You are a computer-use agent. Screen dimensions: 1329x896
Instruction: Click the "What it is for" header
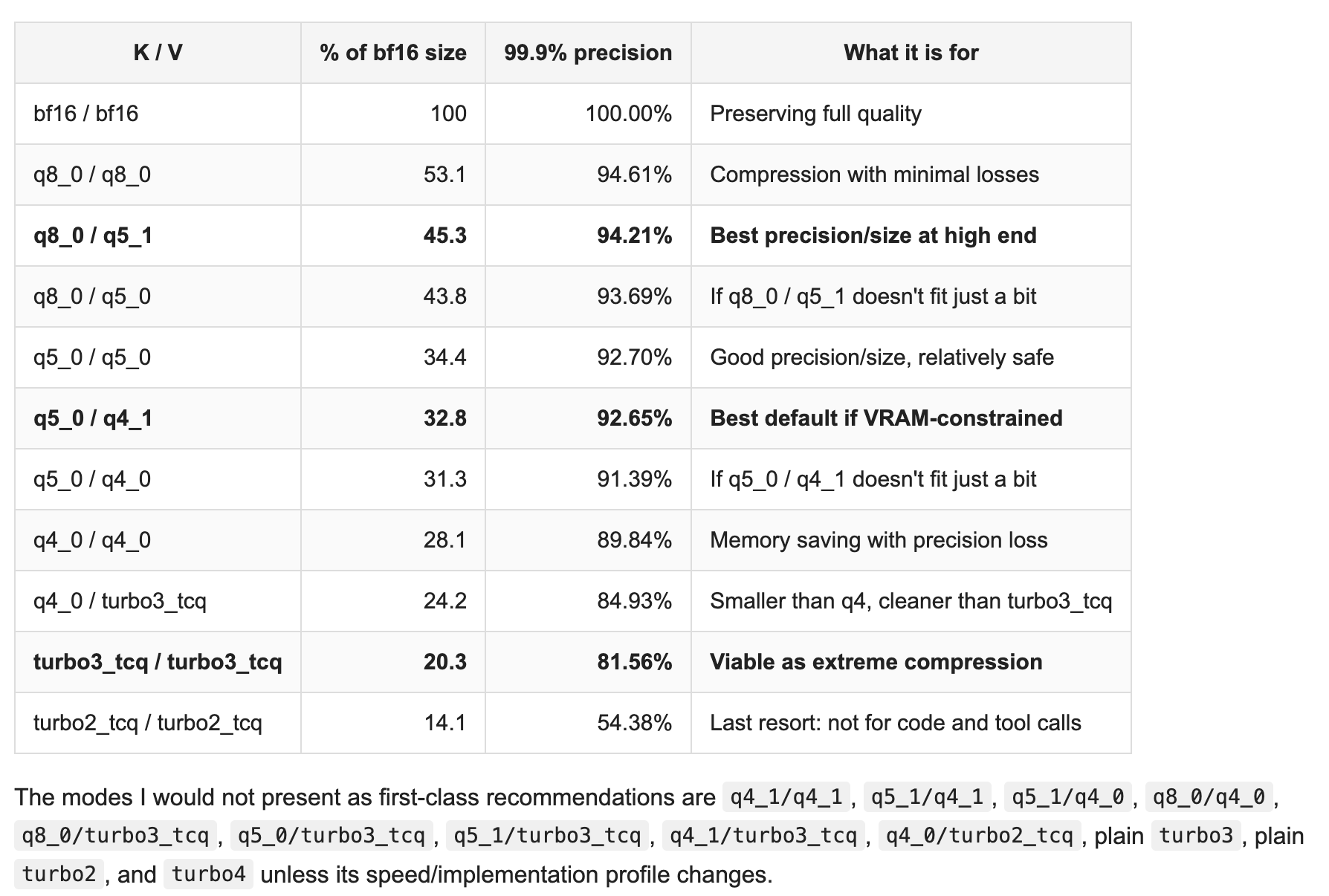(x=911, y=53)
